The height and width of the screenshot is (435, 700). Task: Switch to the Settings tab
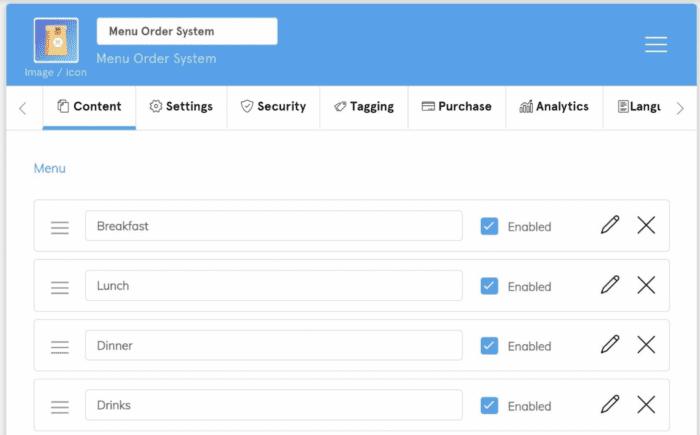tap(181, 106)
